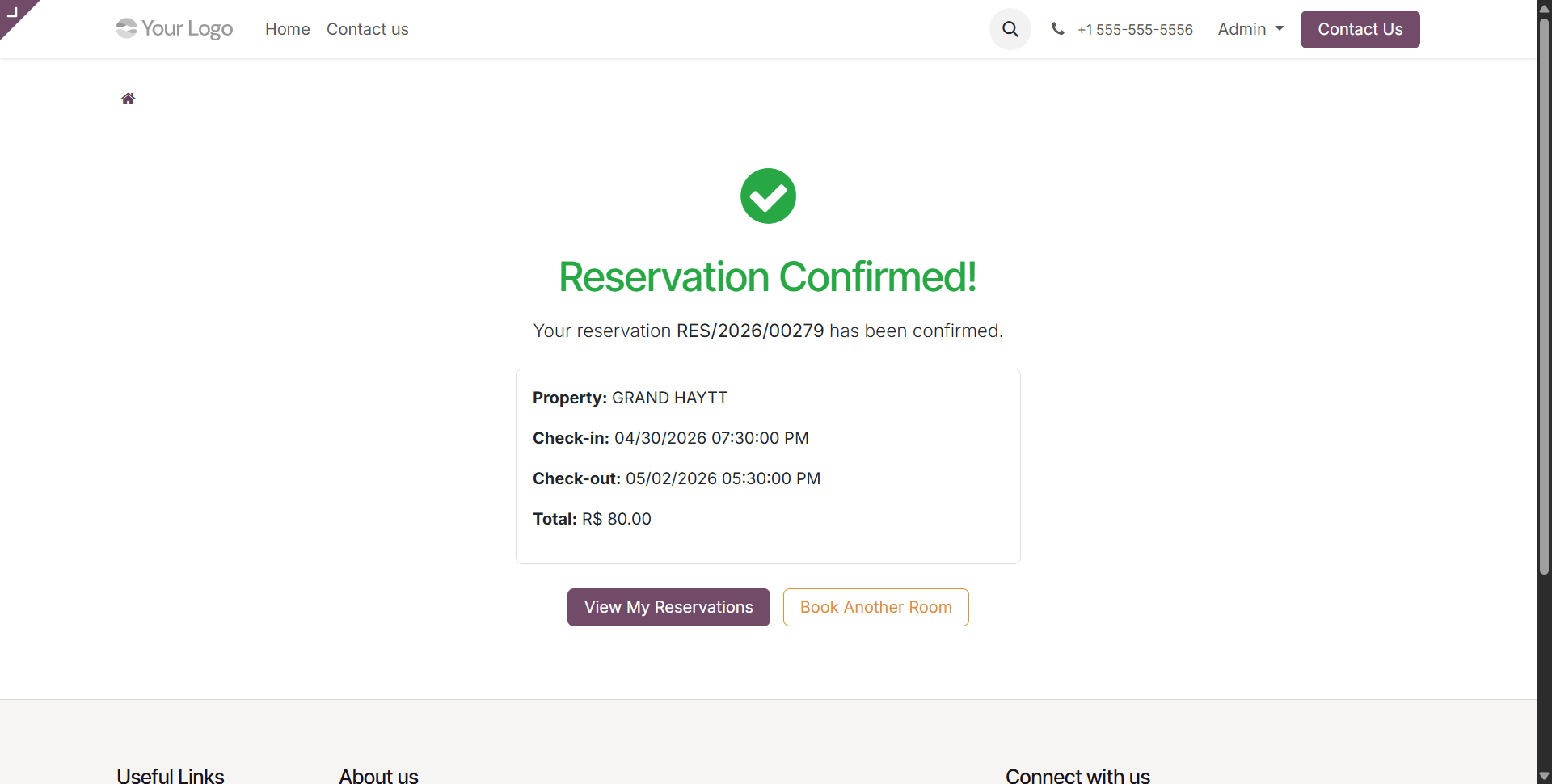Expand the Admin account dropdown
Screen dimensions: 1552x784
click(x=1249, y=29)
